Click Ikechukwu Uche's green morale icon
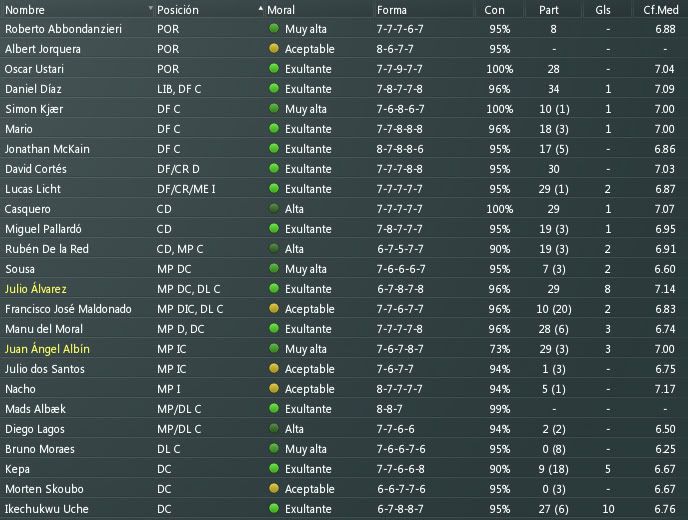The image size is (688, 520). (274, 509)
